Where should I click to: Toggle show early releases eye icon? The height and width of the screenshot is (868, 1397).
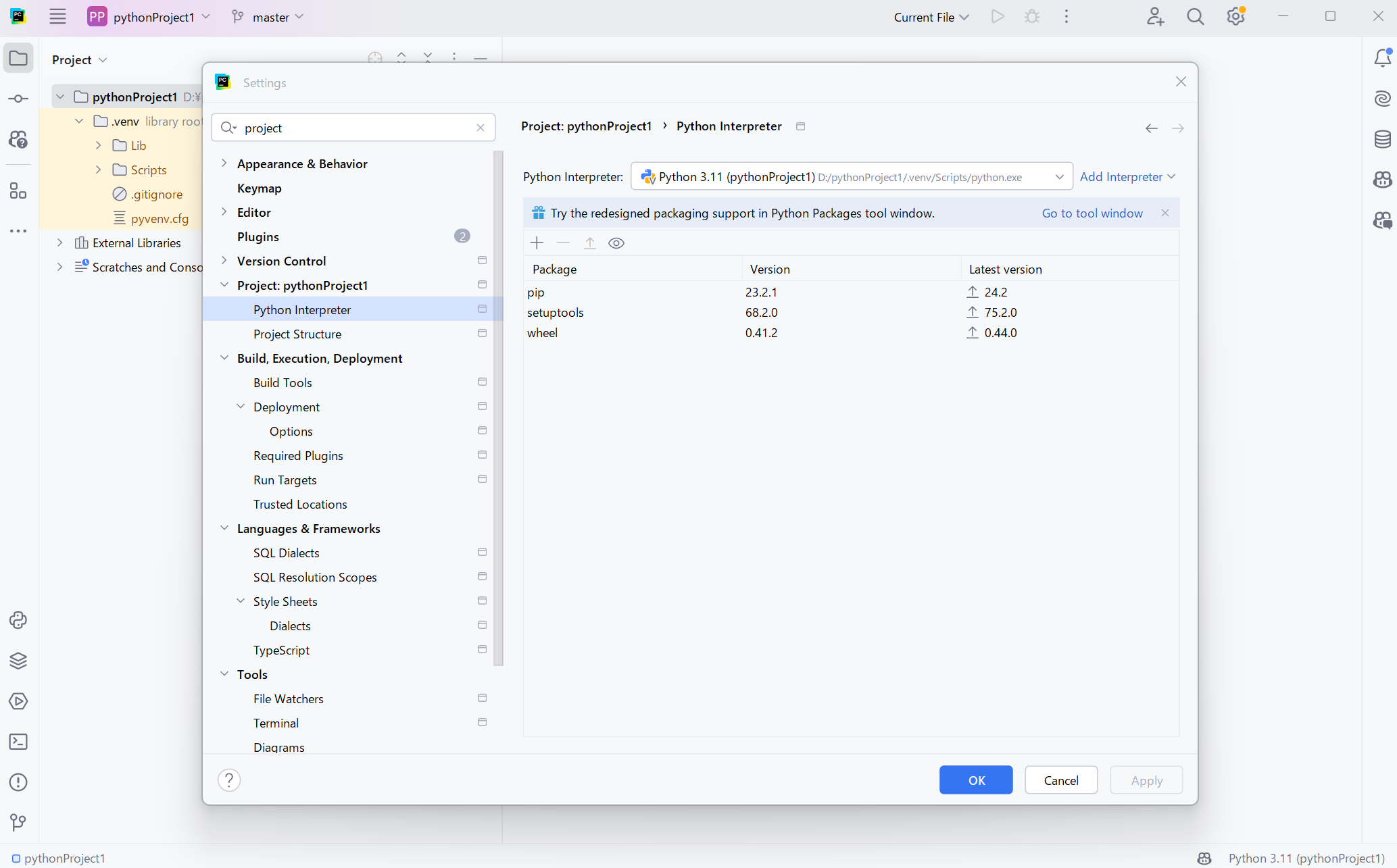pos(616,243)
